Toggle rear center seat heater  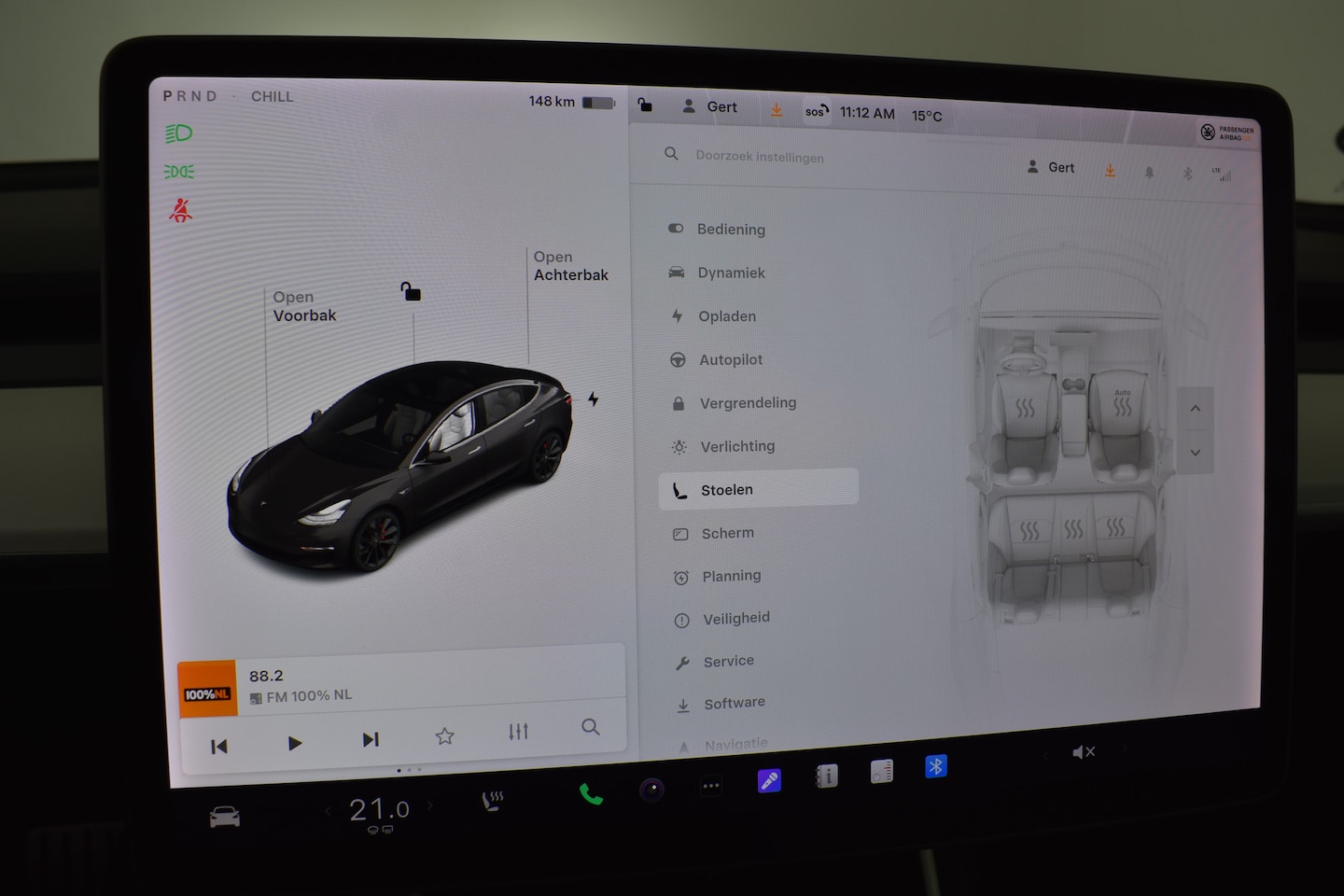click(1073, 529)
